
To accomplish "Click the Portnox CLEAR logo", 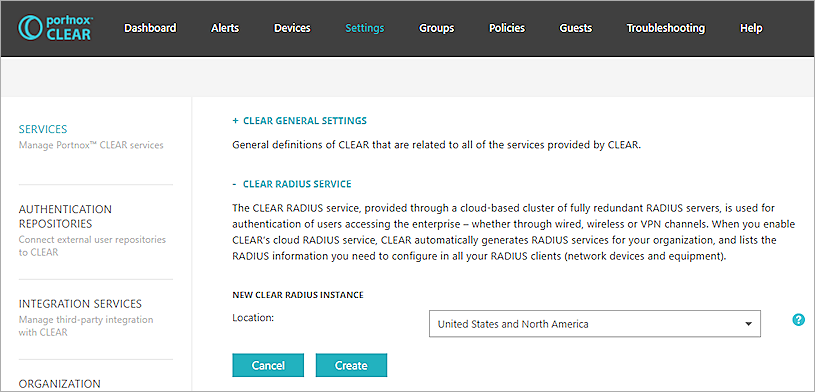I will coord(55,28).
